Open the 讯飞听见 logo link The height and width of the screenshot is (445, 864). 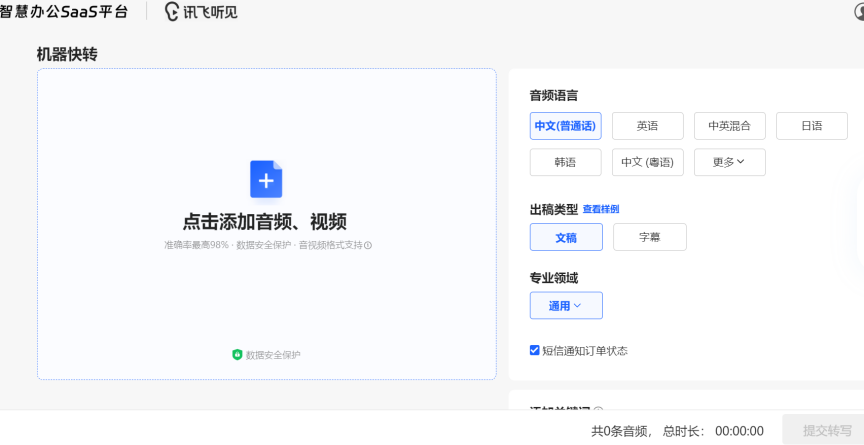[x=202, y=11]
